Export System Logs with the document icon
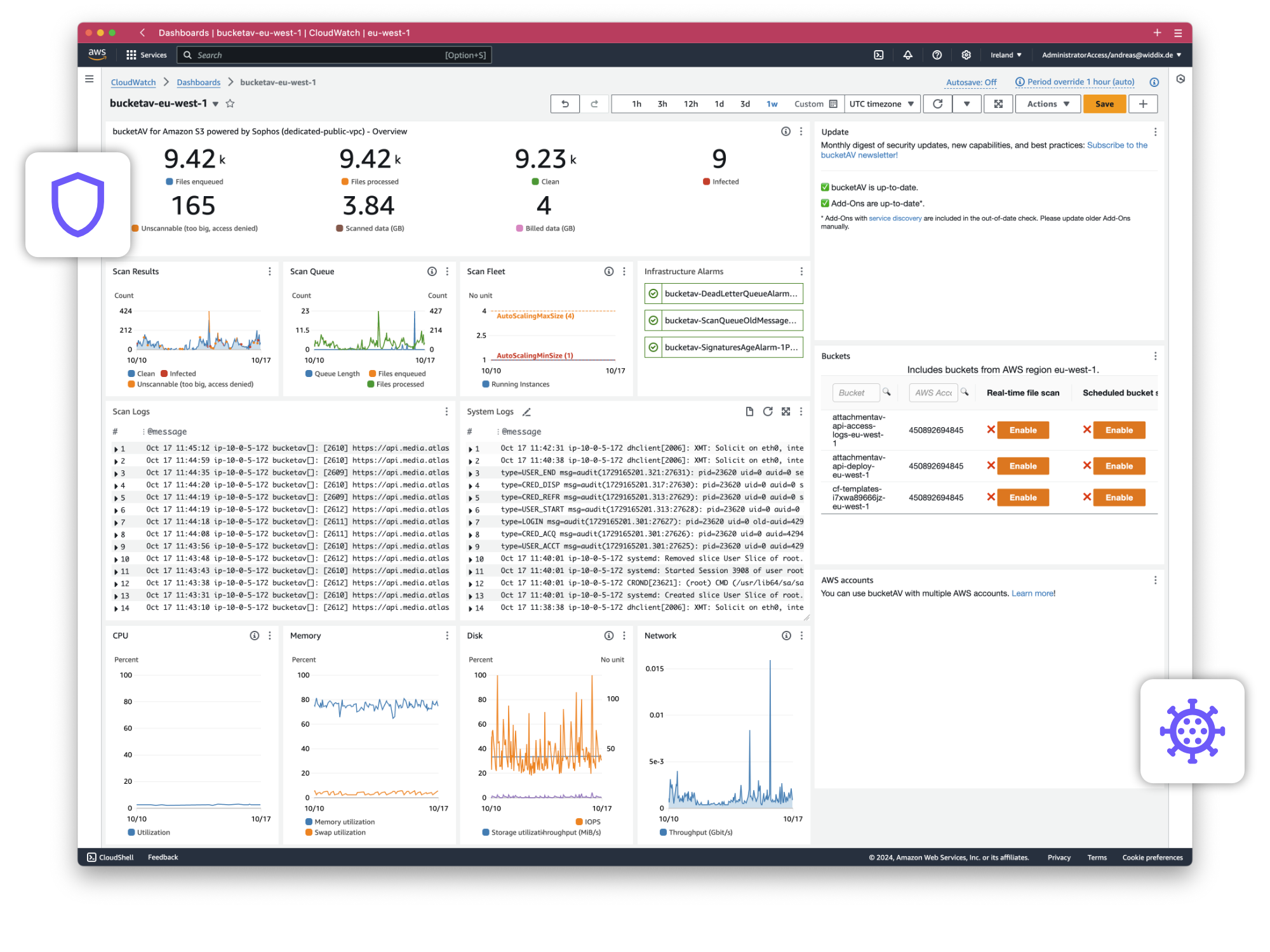Image resolution: width=1270 pixels, height=952 pixels. coord(749,412)
